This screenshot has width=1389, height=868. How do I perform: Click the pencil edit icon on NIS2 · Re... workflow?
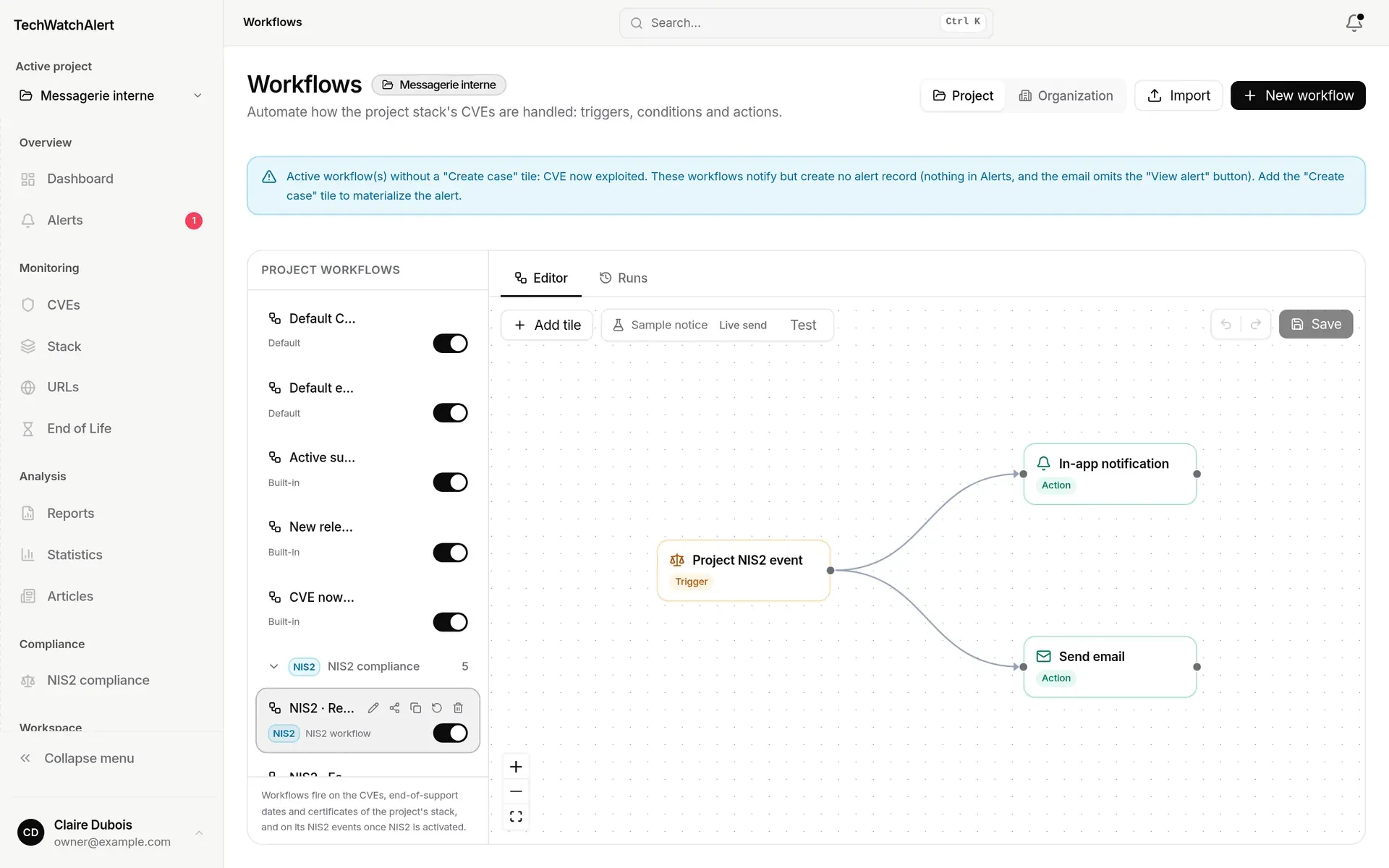[x=373, y=708]
